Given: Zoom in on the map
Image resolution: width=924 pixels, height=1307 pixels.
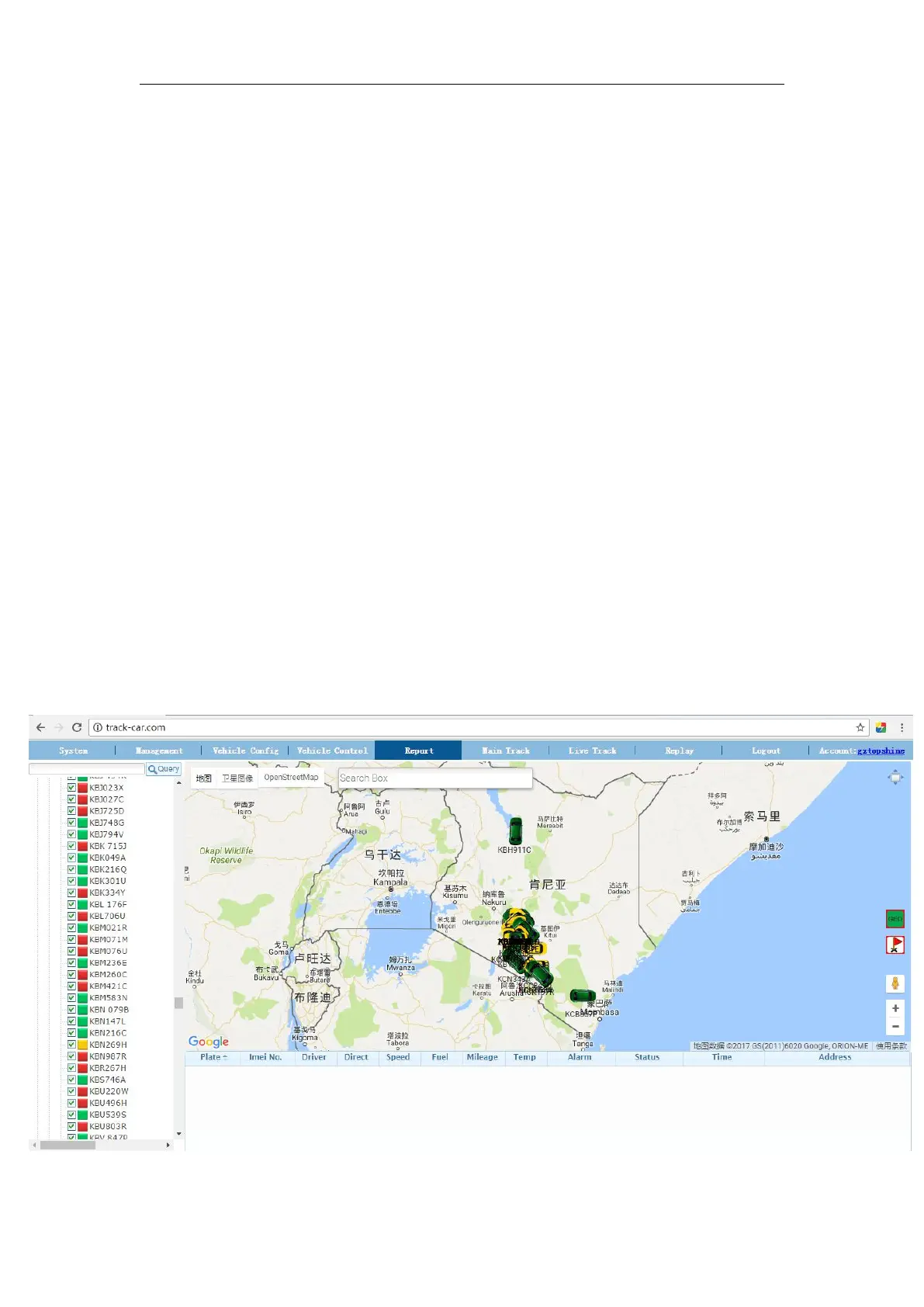Looking at the screenshot, I should tap(895, 1008).
